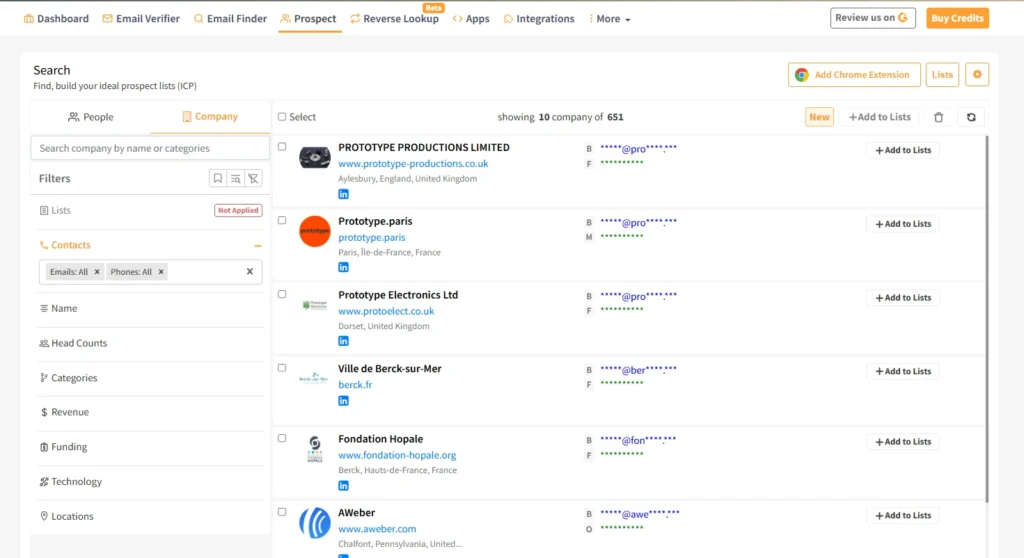
Task: Open Email Verifier in the nav
Action: (141, 19)
